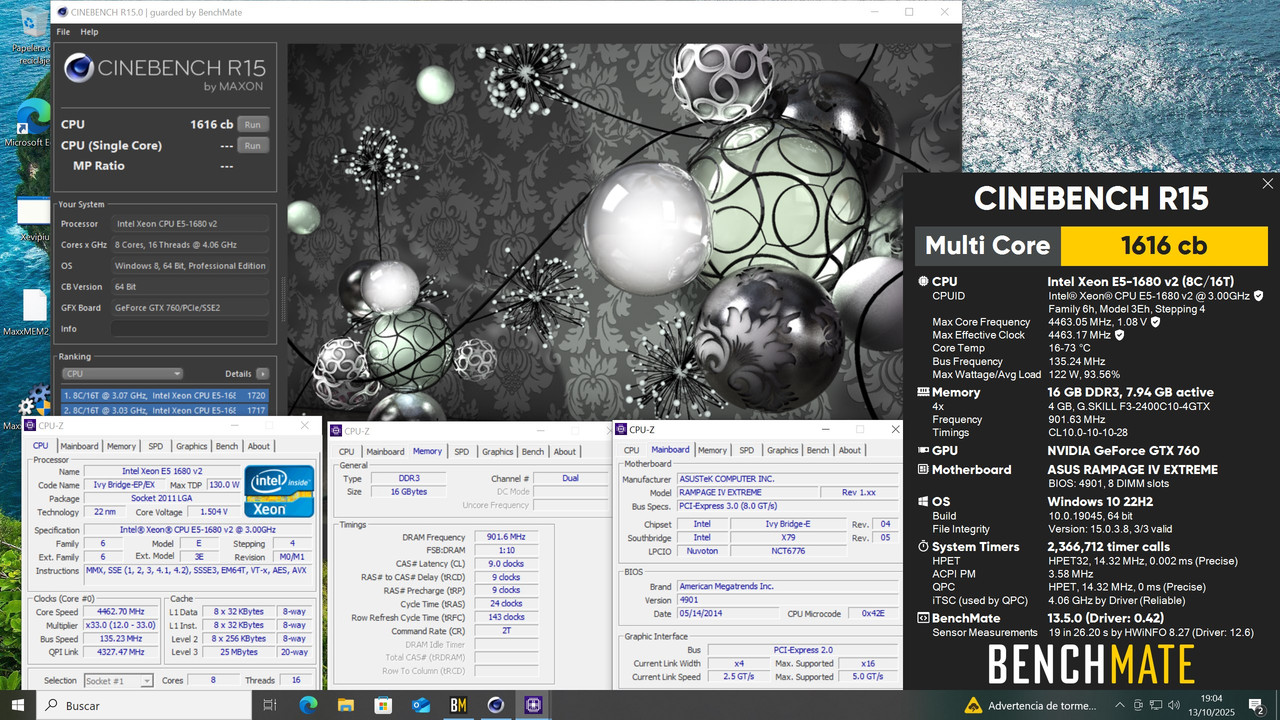Switch to CPU-Z via taskbar icon

coord(533,705)
